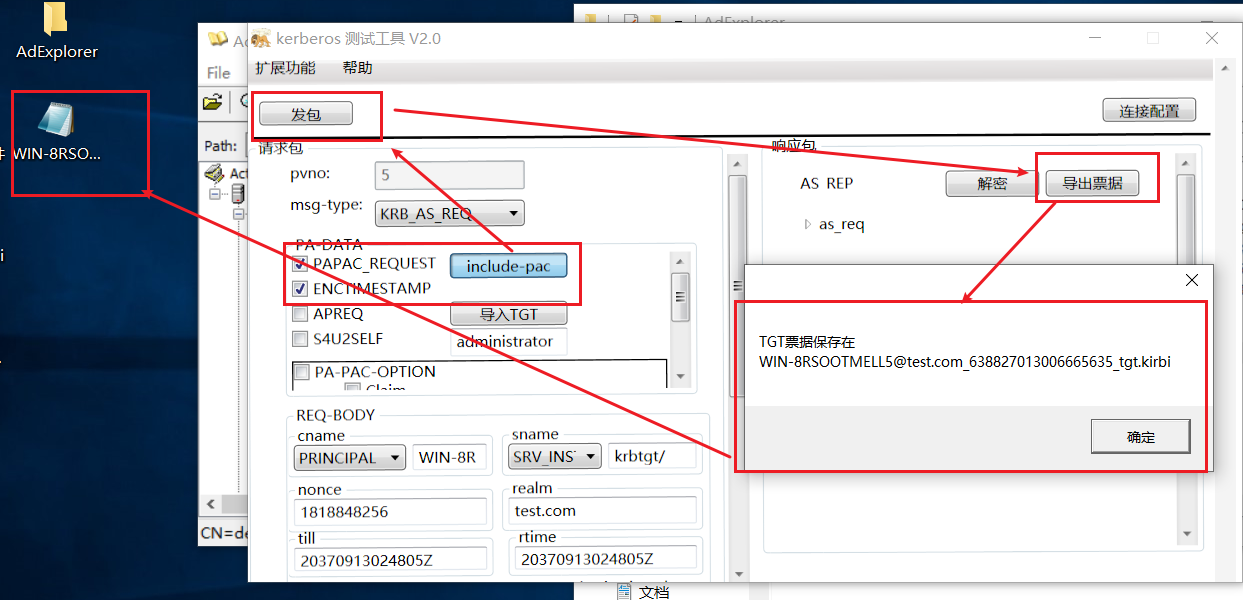Click the AdExplorer book icon in title bar

[x=218, y=39]
